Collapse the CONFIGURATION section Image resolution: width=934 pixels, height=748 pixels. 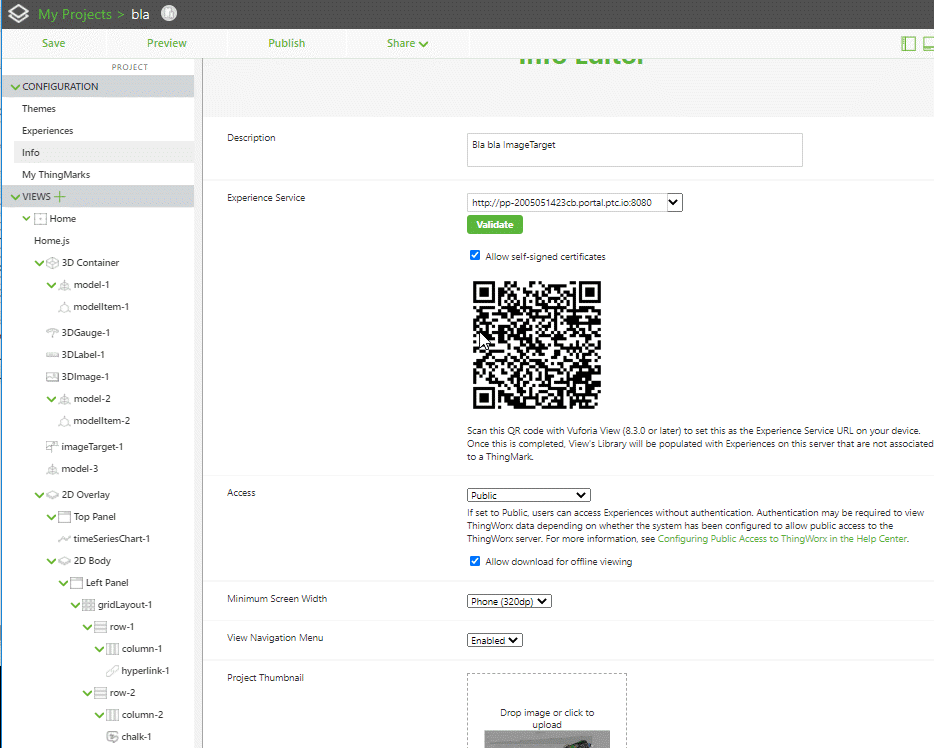coord(15,87)
